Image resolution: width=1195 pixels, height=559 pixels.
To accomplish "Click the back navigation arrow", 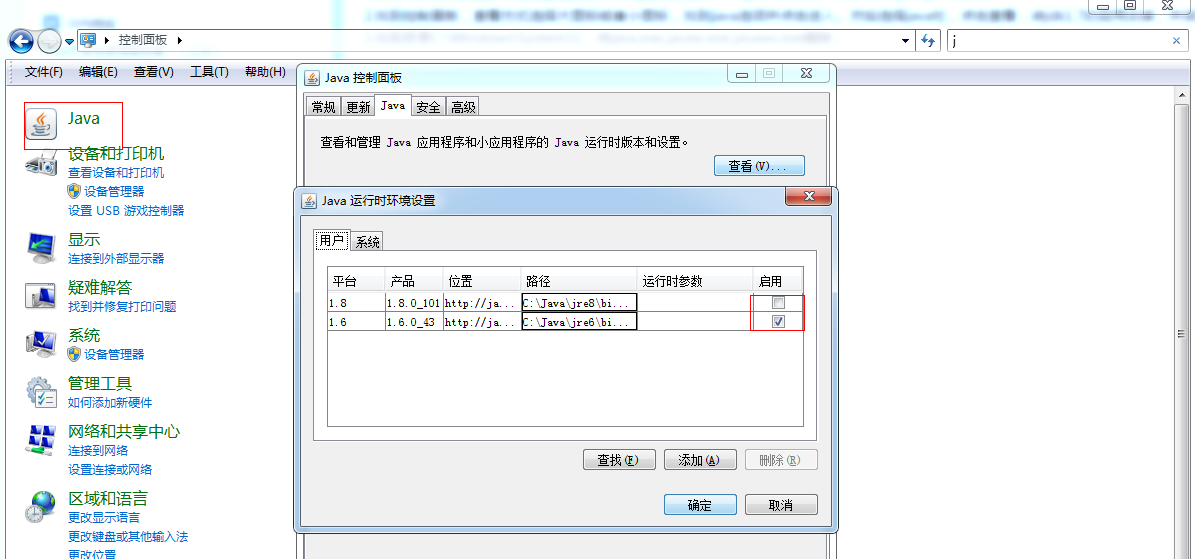I will (21, 40).
